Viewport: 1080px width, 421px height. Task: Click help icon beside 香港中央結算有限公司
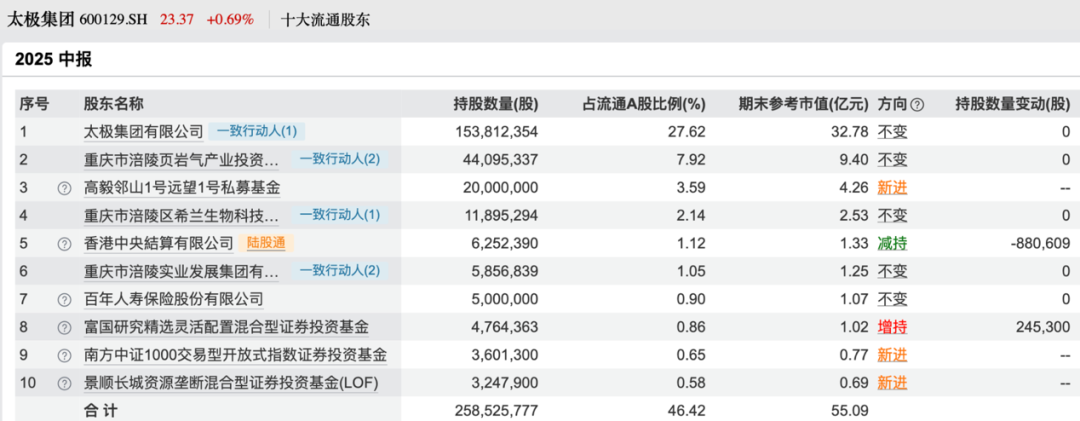pos(65,244)
